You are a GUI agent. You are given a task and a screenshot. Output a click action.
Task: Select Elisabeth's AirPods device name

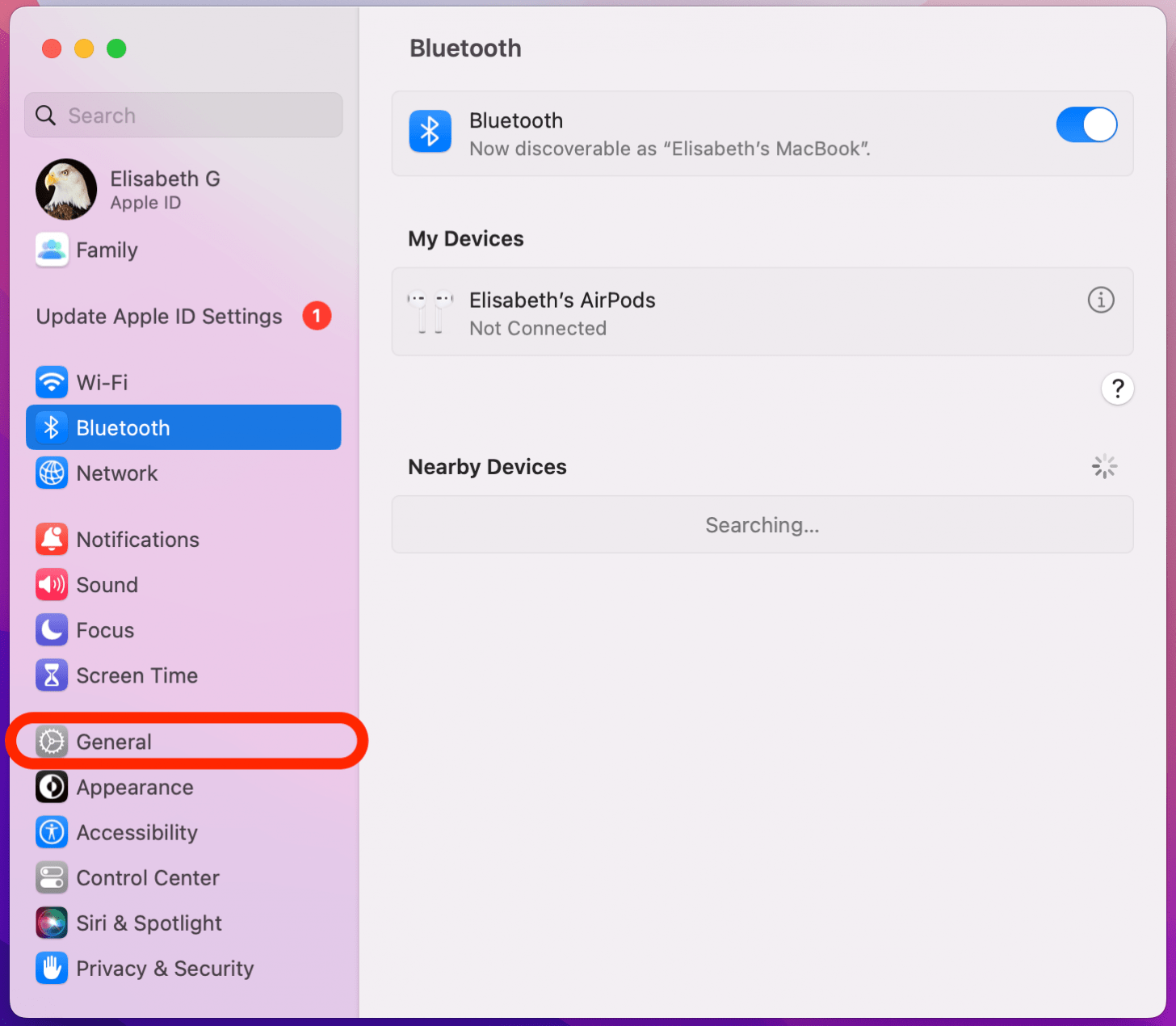[562, 300]
